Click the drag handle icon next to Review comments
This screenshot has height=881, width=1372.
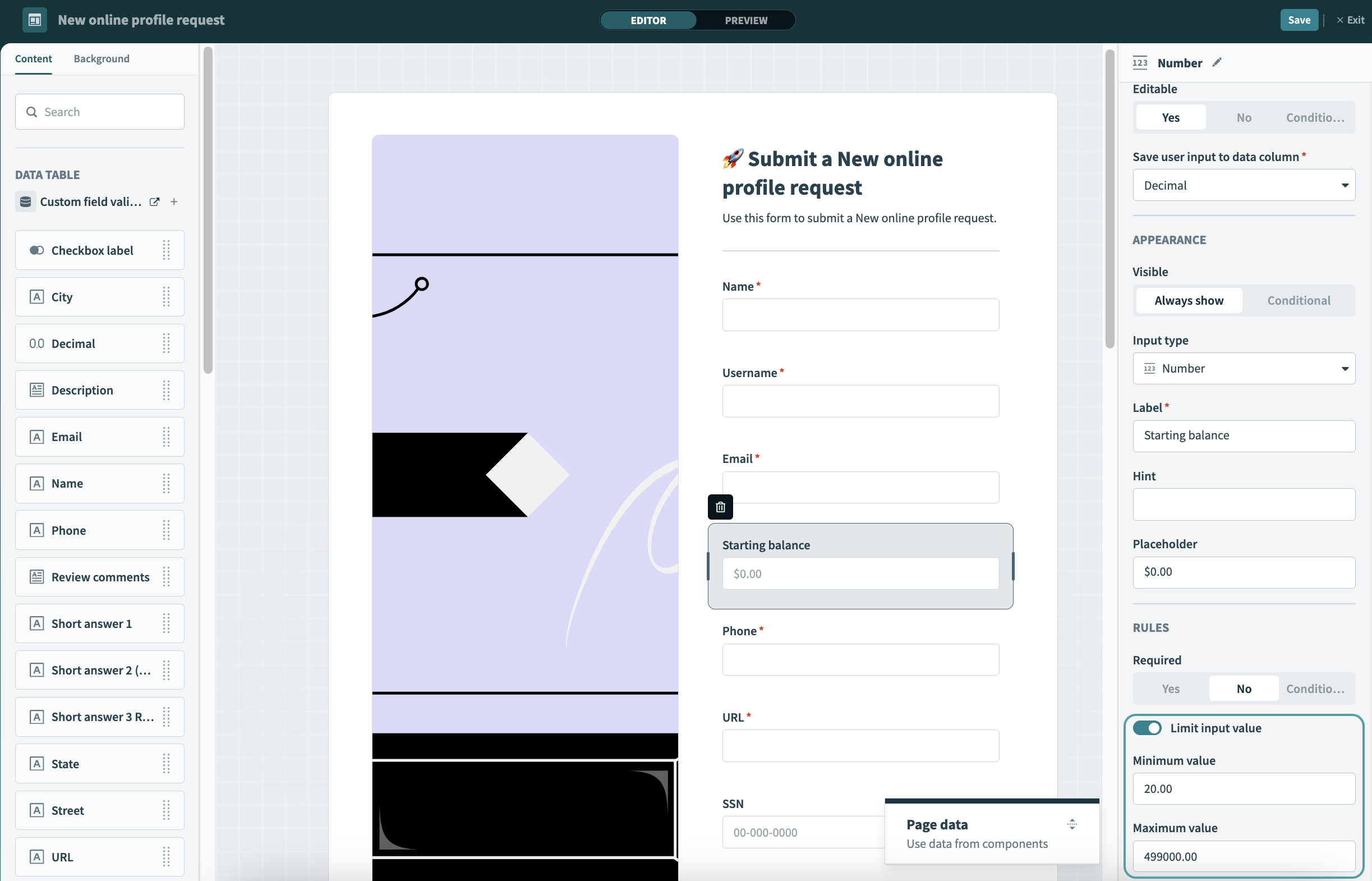click(x=168, y=577)
